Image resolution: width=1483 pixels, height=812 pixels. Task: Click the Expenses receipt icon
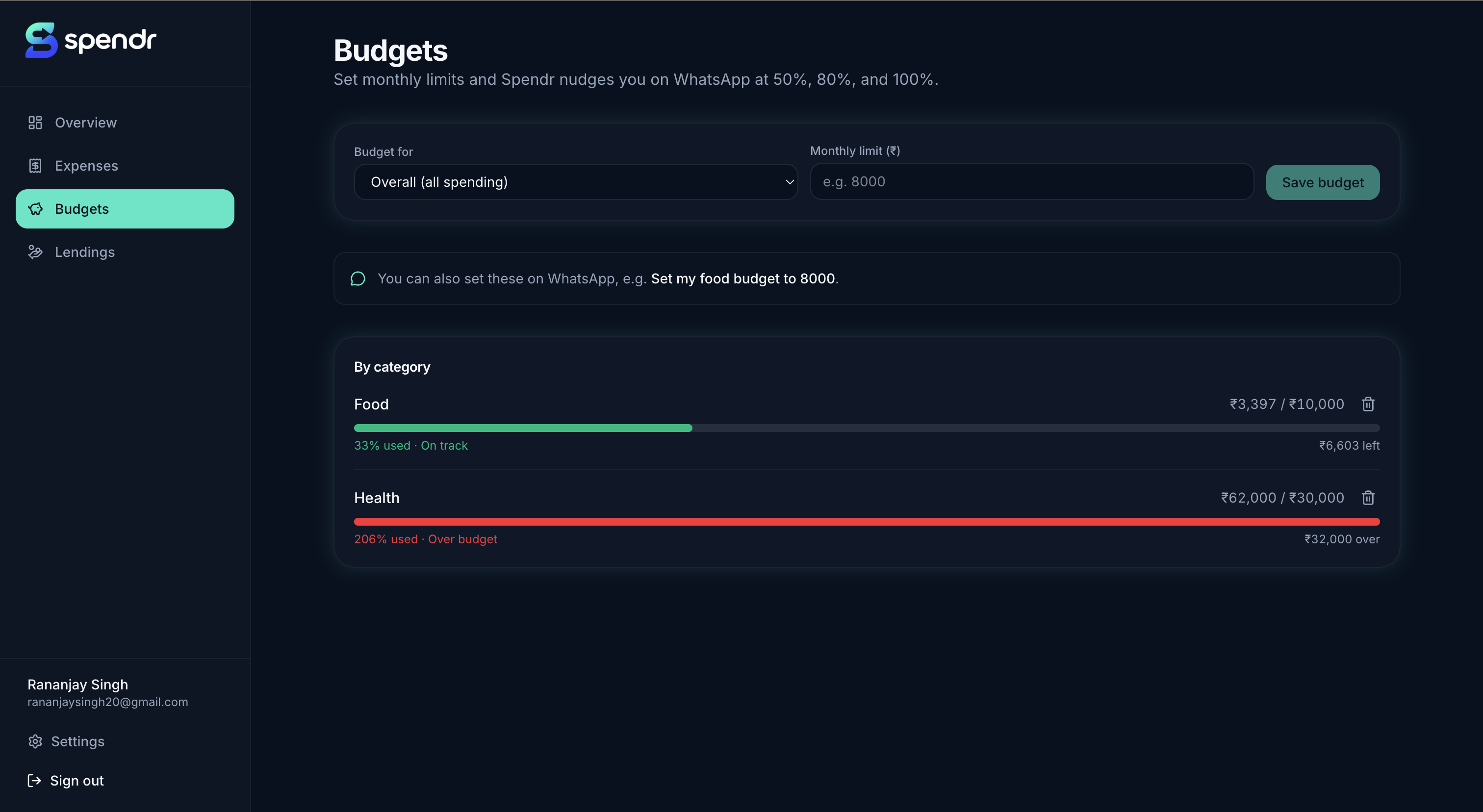coord(35,166)
